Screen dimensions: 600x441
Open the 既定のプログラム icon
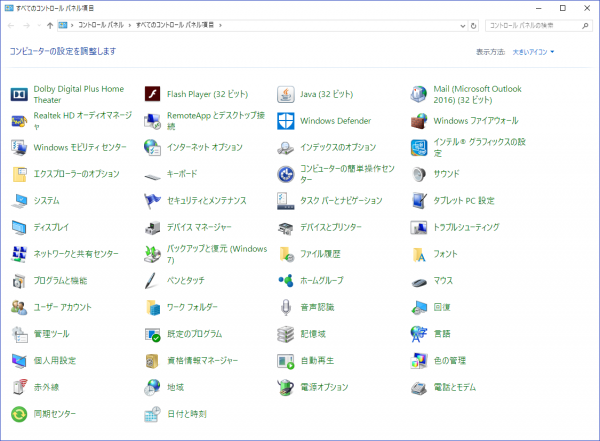click(x=152, y=334)
